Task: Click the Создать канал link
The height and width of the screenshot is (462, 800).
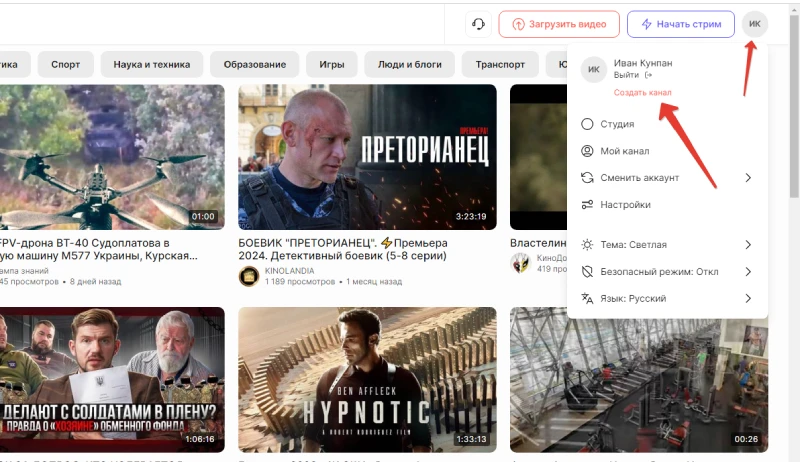Action: (x=642, y=92)
